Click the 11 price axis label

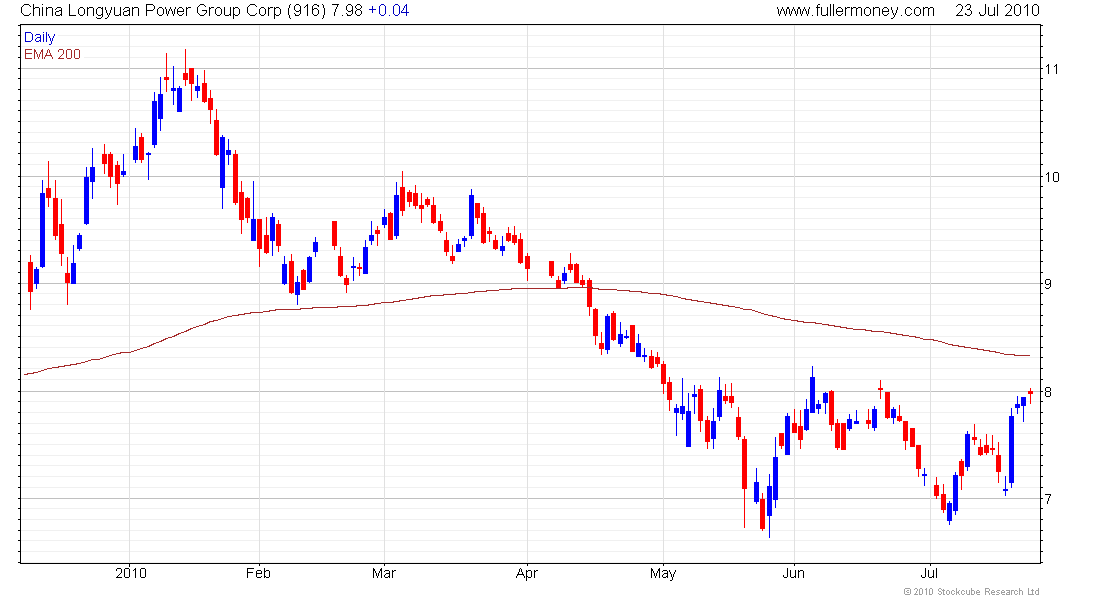[x=1052, y=69]
